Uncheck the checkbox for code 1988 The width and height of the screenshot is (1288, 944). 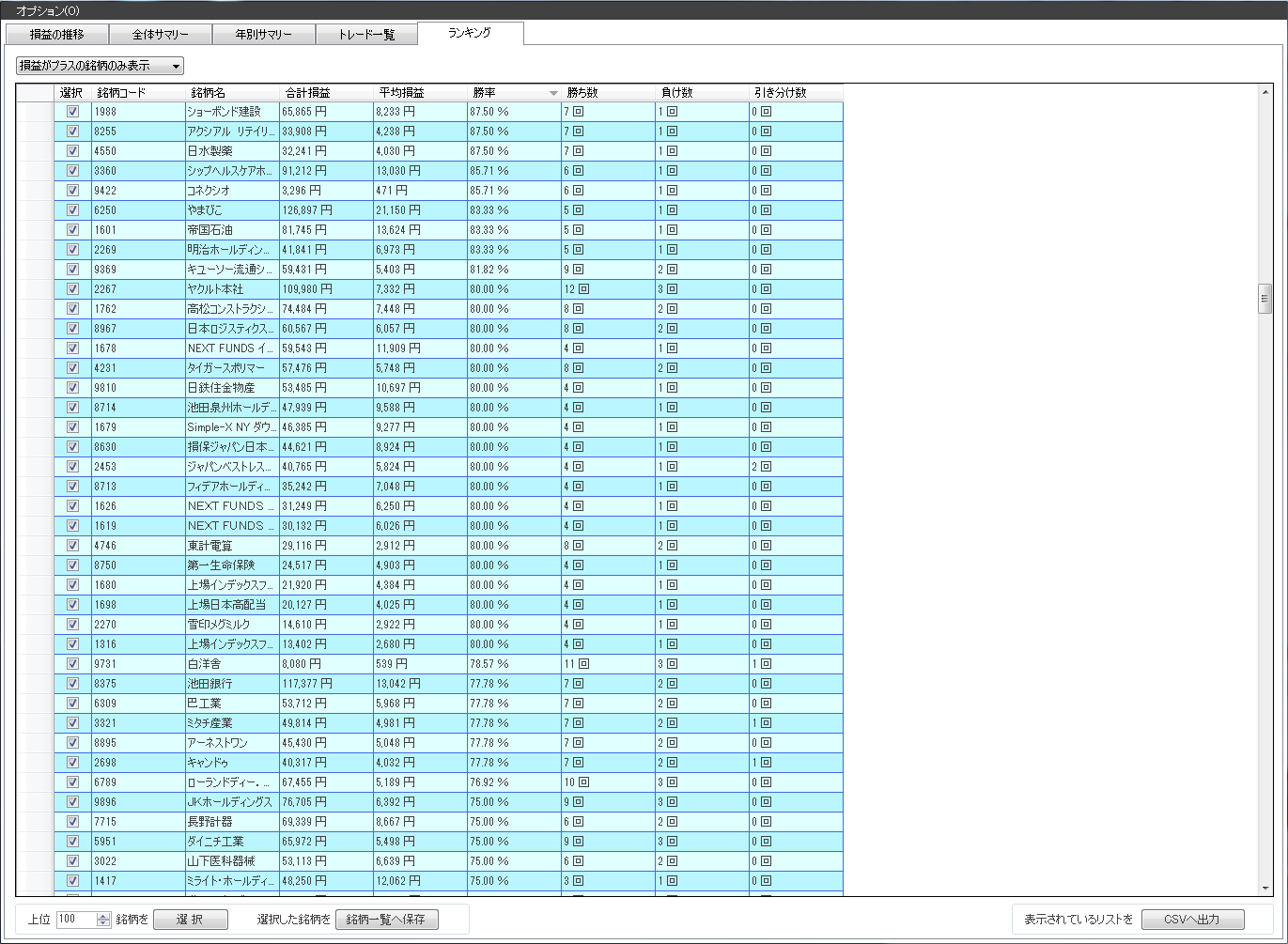(x=72, y=112)
